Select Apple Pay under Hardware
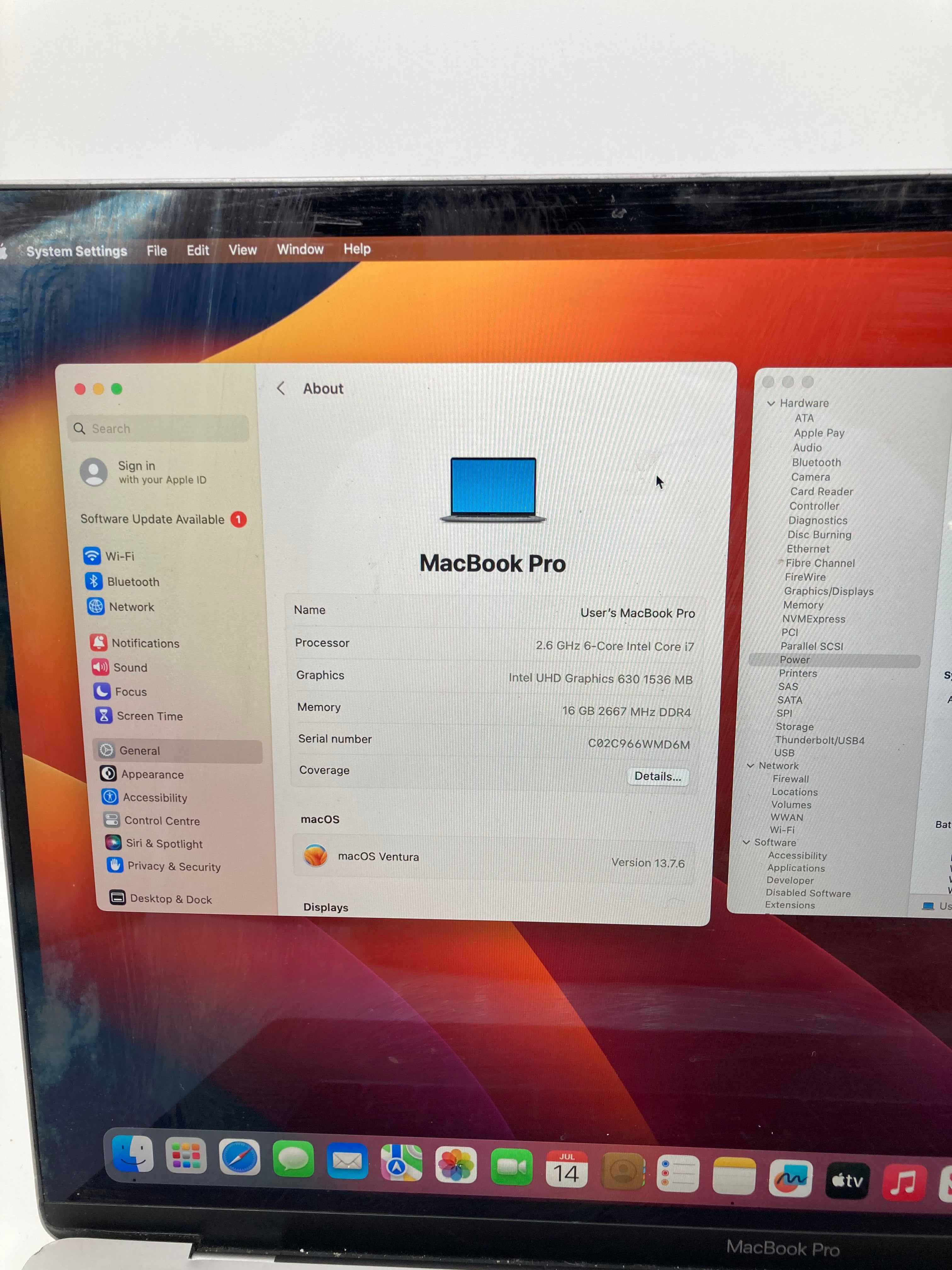Image resolution: width=952 pixels, height=1270 pixels. coord(819,433)
